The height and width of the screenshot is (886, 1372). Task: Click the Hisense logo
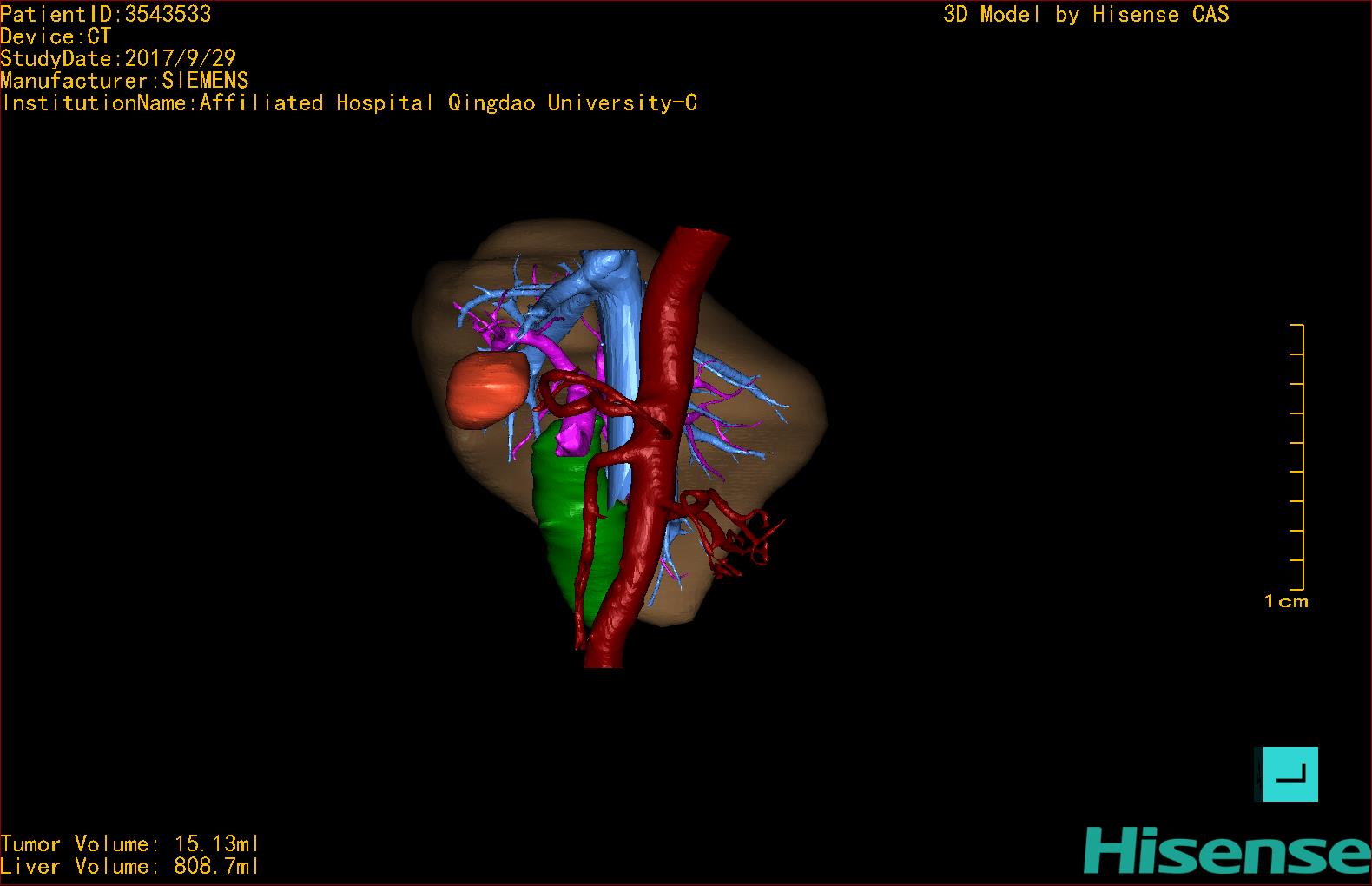point(1227,850)
